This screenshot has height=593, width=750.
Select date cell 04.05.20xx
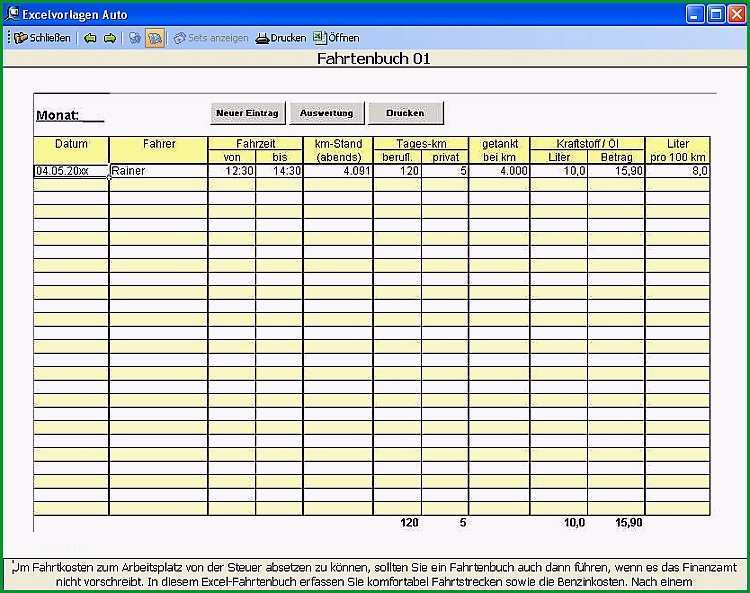click(x=71, y=171)
